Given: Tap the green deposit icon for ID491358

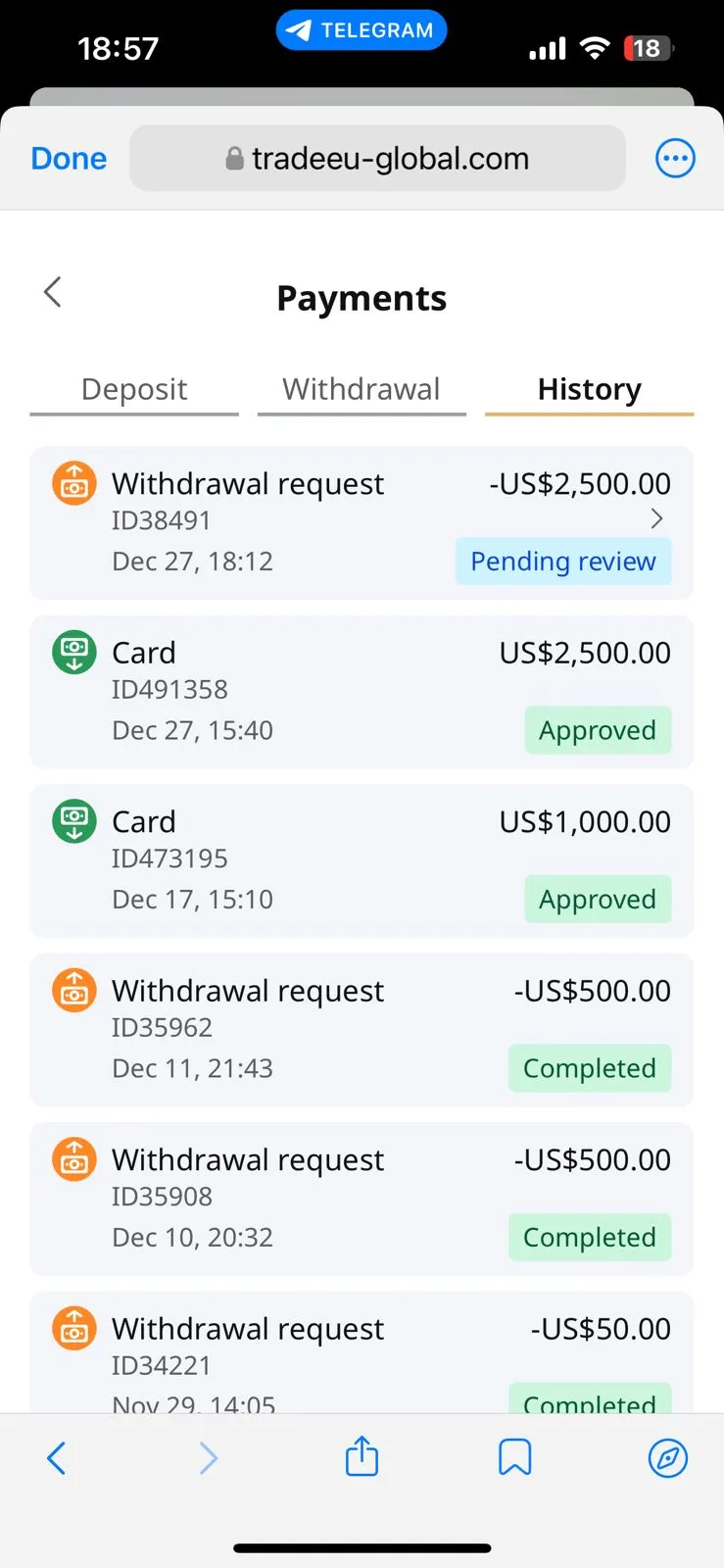Looking at the screenshot, I should (x=74, y=652).
